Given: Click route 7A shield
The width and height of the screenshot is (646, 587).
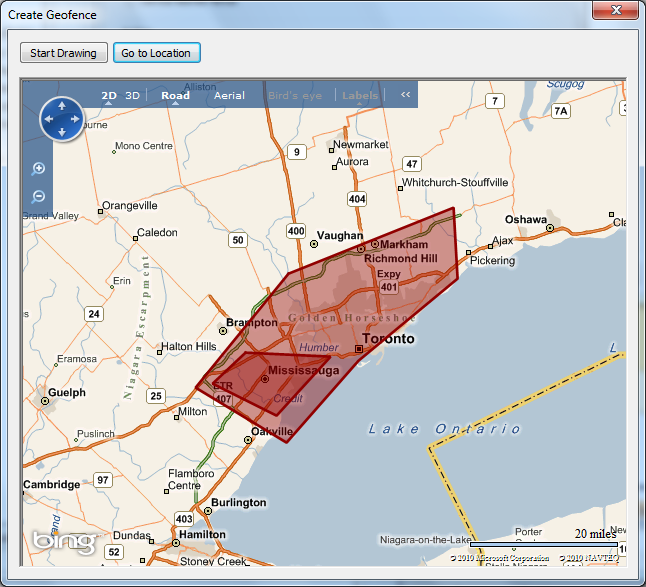Looking at the screenshot, I should click(x=561, y=111).
